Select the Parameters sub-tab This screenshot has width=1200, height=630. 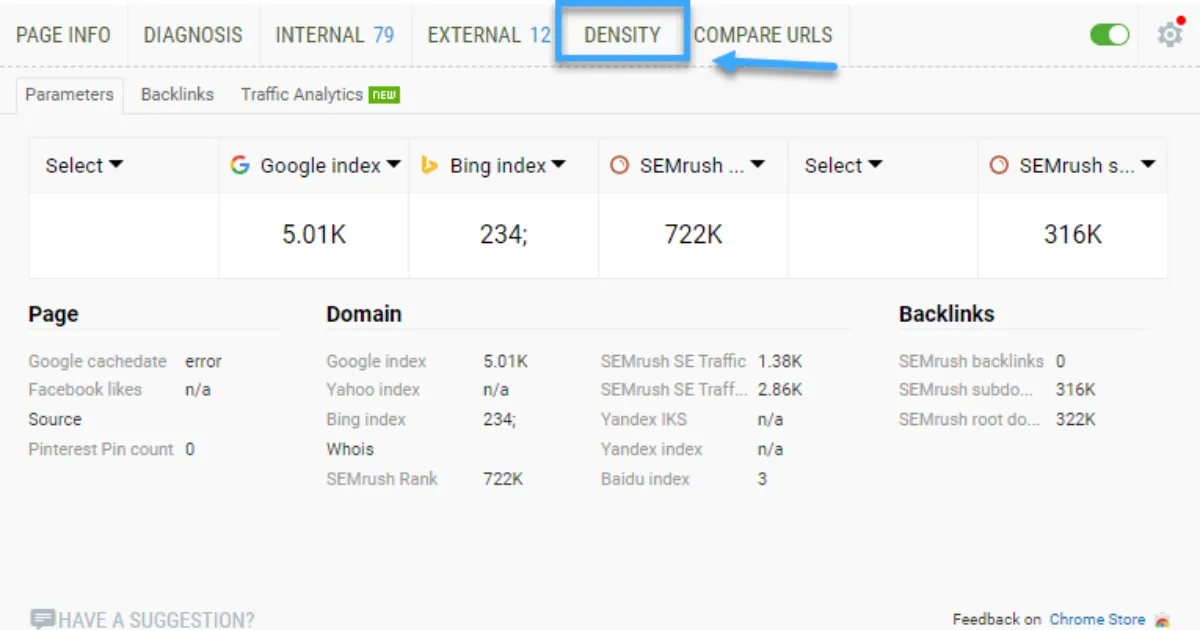(x=70, y=94)
